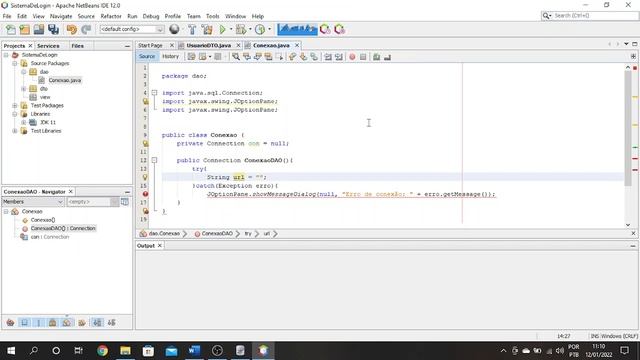The width and height of the screenshot is (640, 360).
Task: Click the Last Edit icon in editor toolbar
Action: 191,57
